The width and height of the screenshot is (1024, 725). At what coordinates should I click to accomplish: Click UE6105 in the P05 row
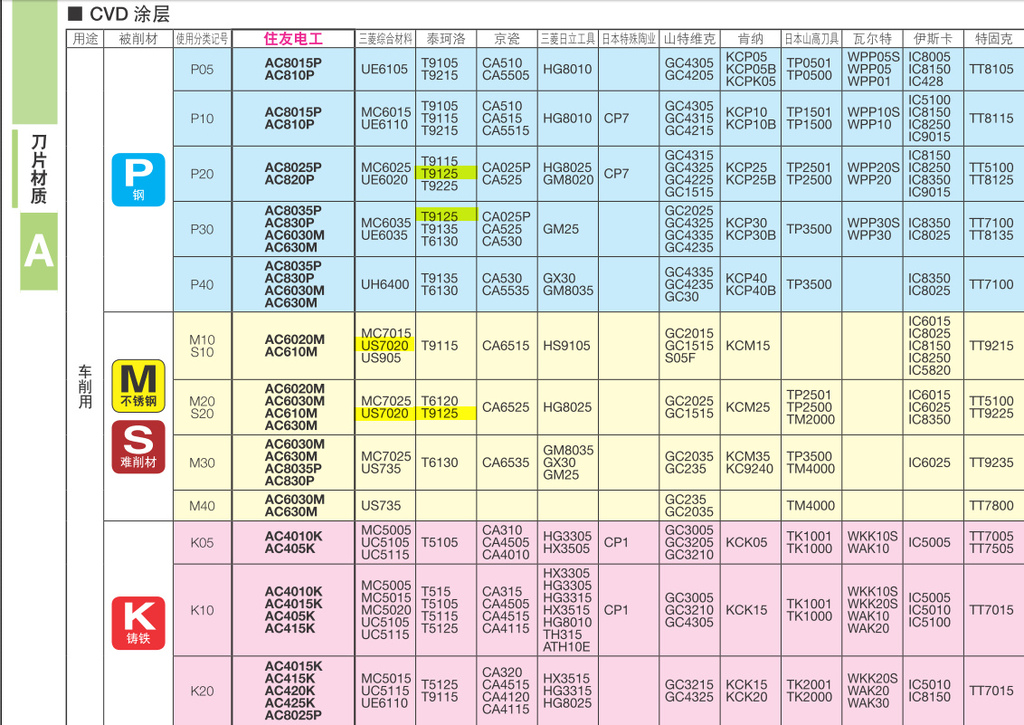pos(384,69)
